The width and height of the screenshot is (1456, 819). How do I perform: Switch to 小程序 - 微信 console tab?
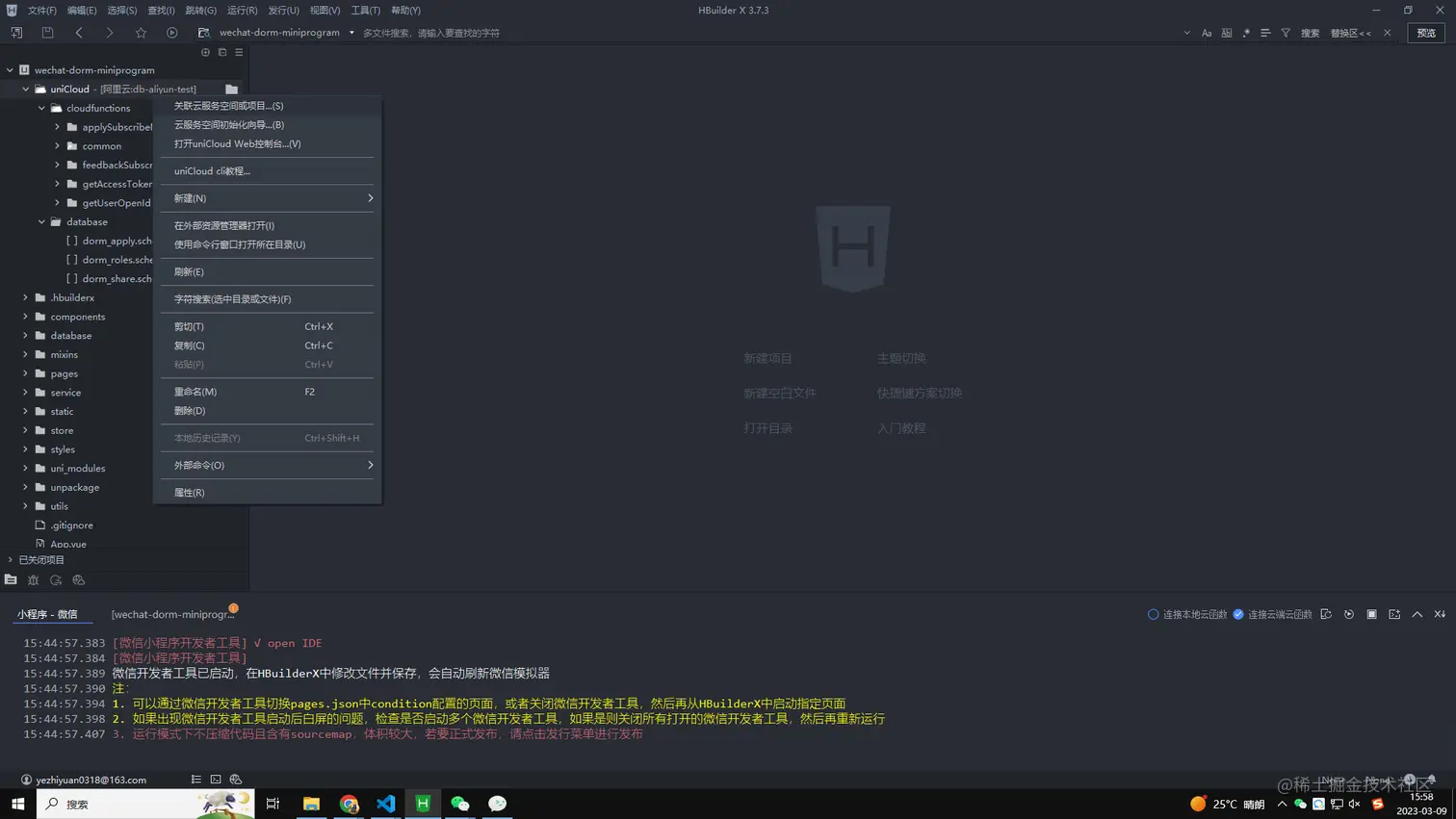click(47, 614)
